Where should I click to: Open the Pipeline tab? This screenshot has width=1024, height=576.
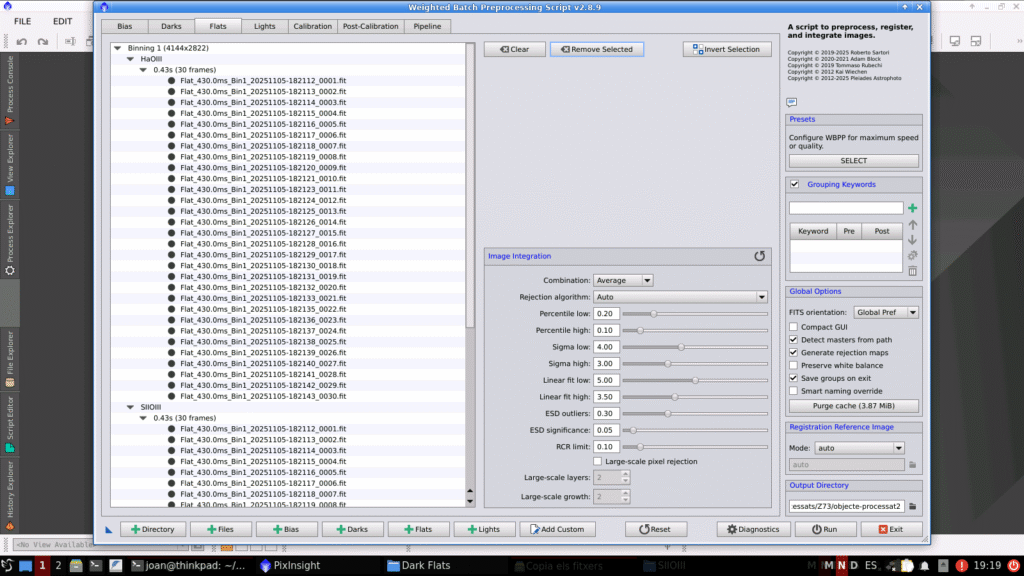pos(425,26)
